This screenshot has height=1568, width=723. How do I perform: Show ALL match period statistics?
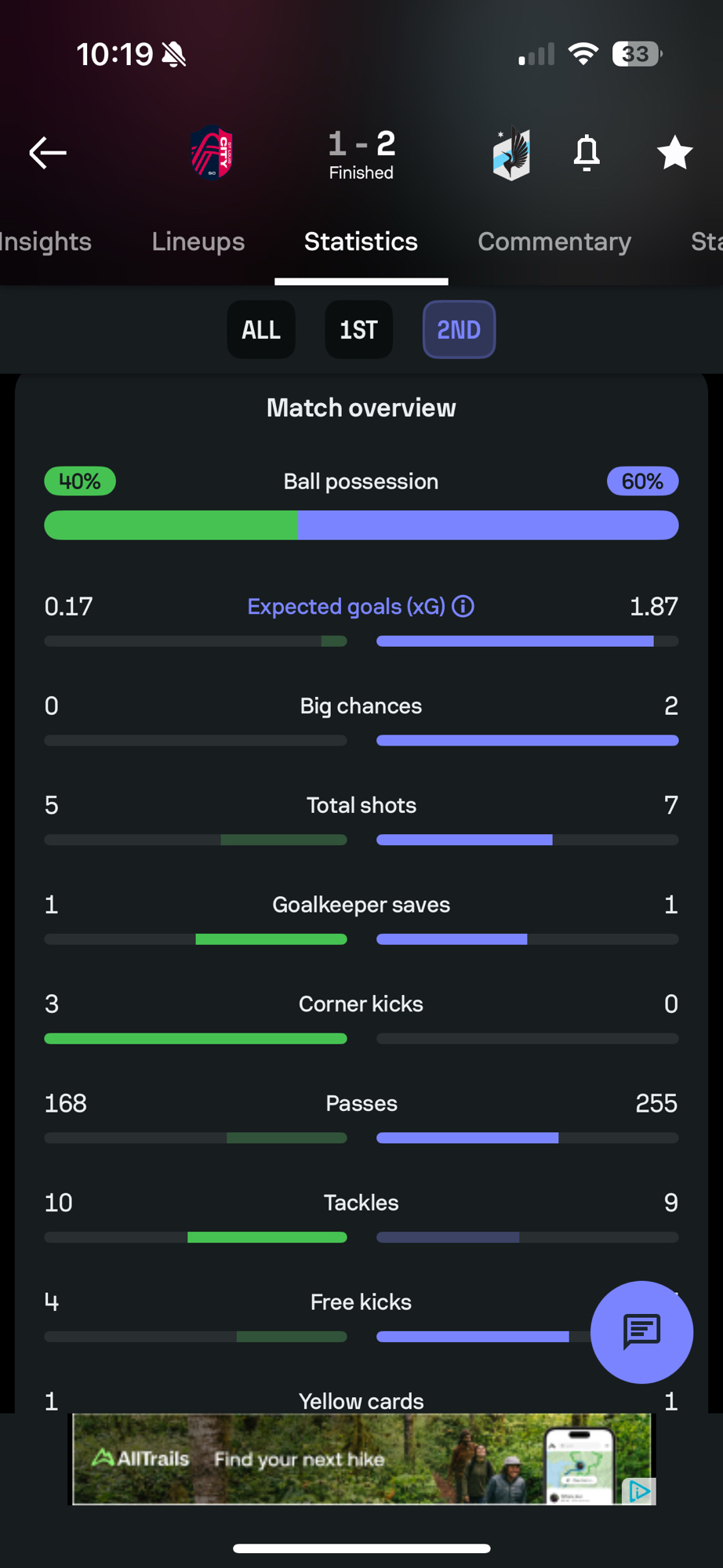261,330
